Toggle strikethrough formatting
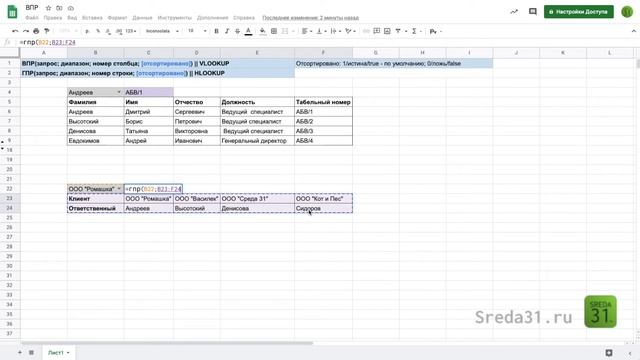640x360 pixels. click(x=238, y=31)
